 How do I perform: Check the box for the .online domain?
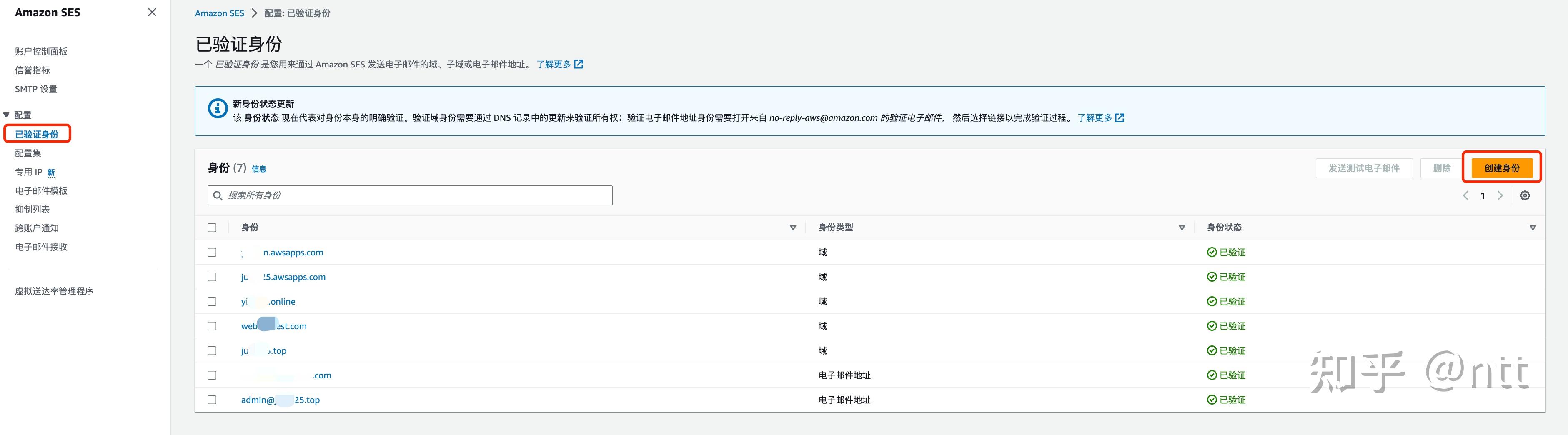[x=212, y=301]
